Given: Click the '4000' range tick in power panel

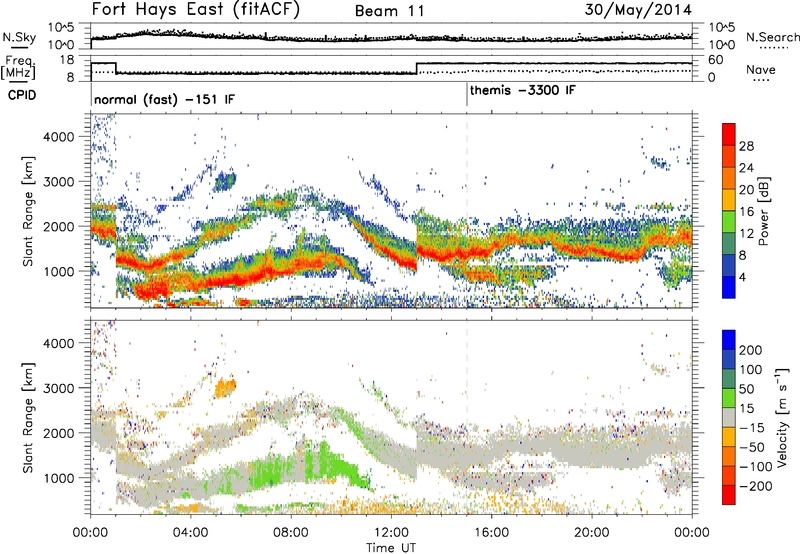Looking at the screenshot, I should 58,137.
